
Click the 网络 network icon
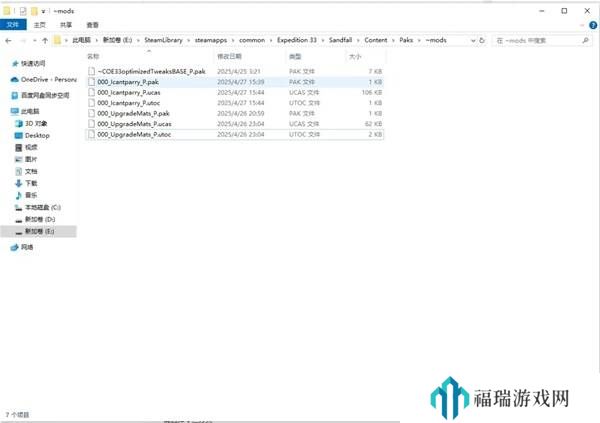[15, 247]
